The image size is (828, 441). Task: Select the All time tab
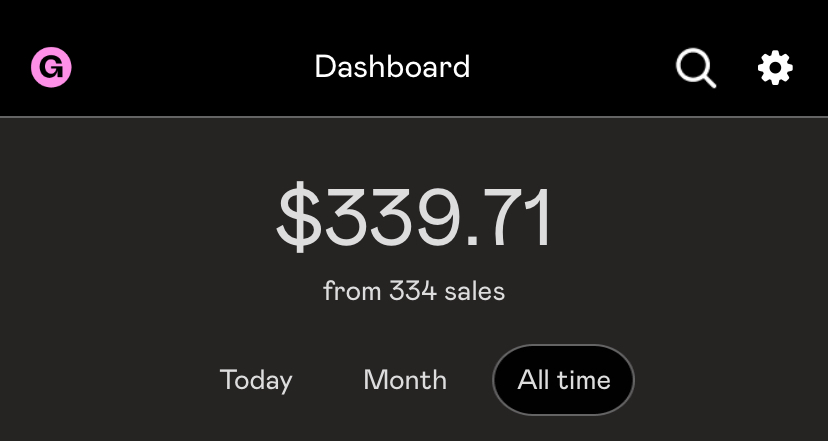[x=563, y=380]
